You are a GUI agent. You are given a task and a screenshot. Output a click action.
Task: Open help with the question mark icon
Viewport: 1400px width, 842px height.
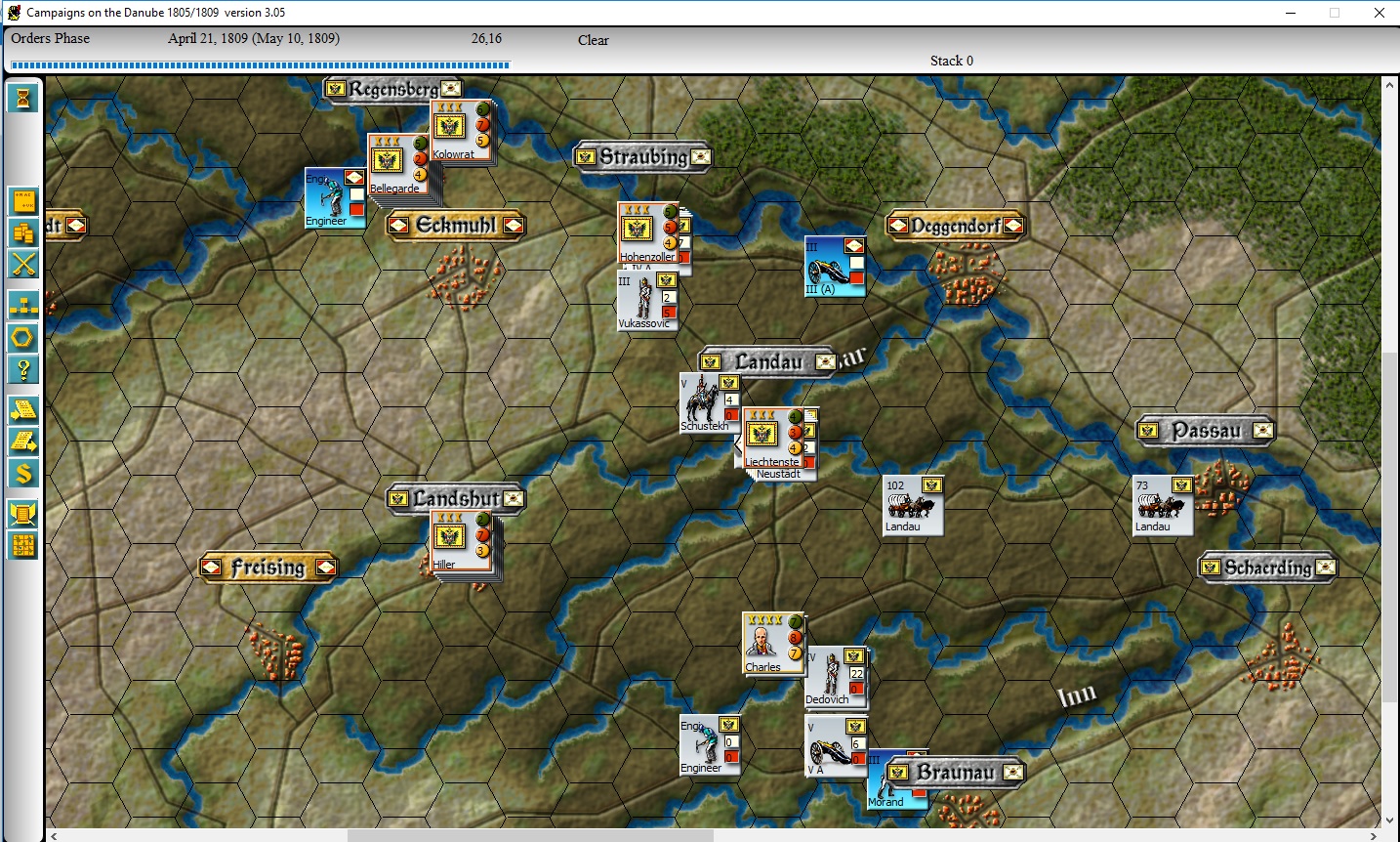[23, 369]
